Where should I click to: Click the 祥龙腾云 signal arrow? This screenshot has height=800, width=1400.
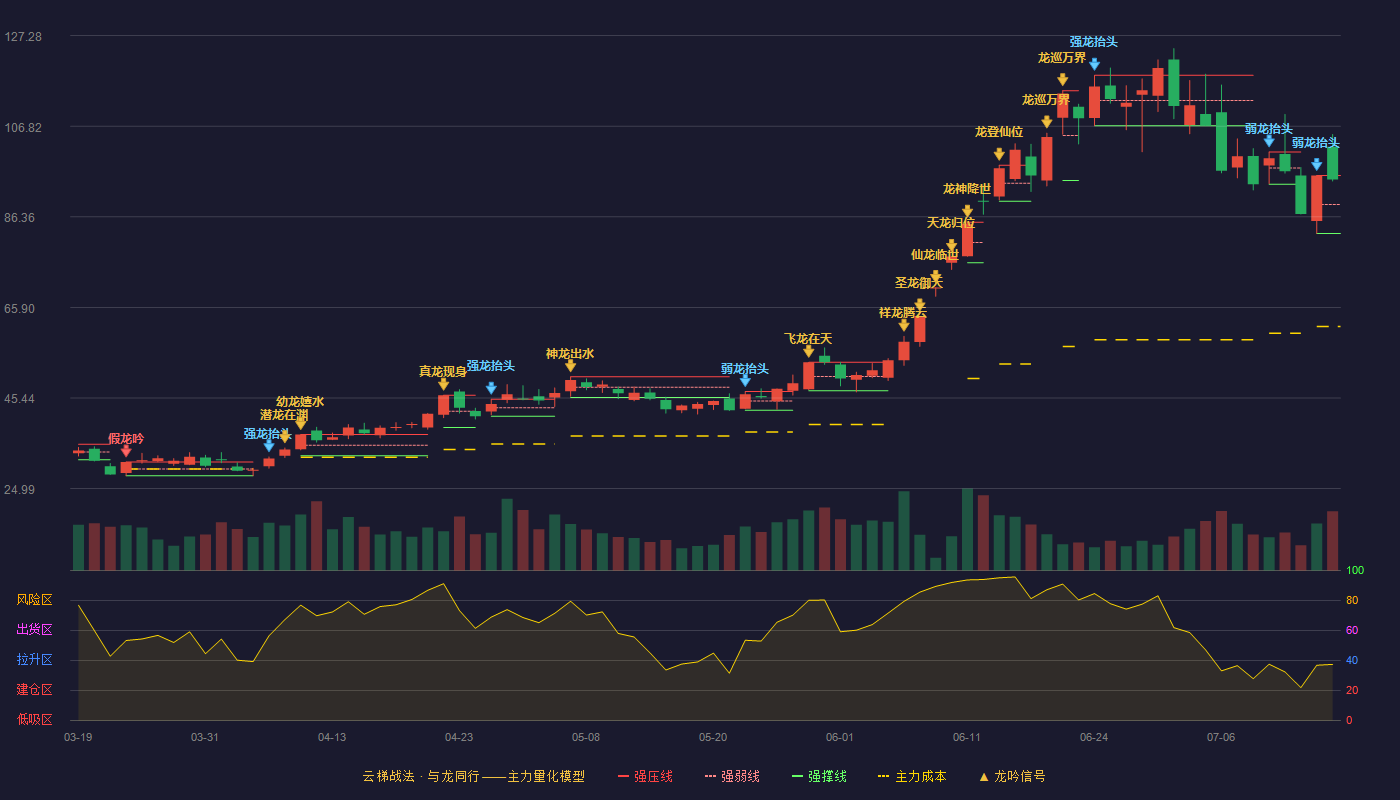903,325
